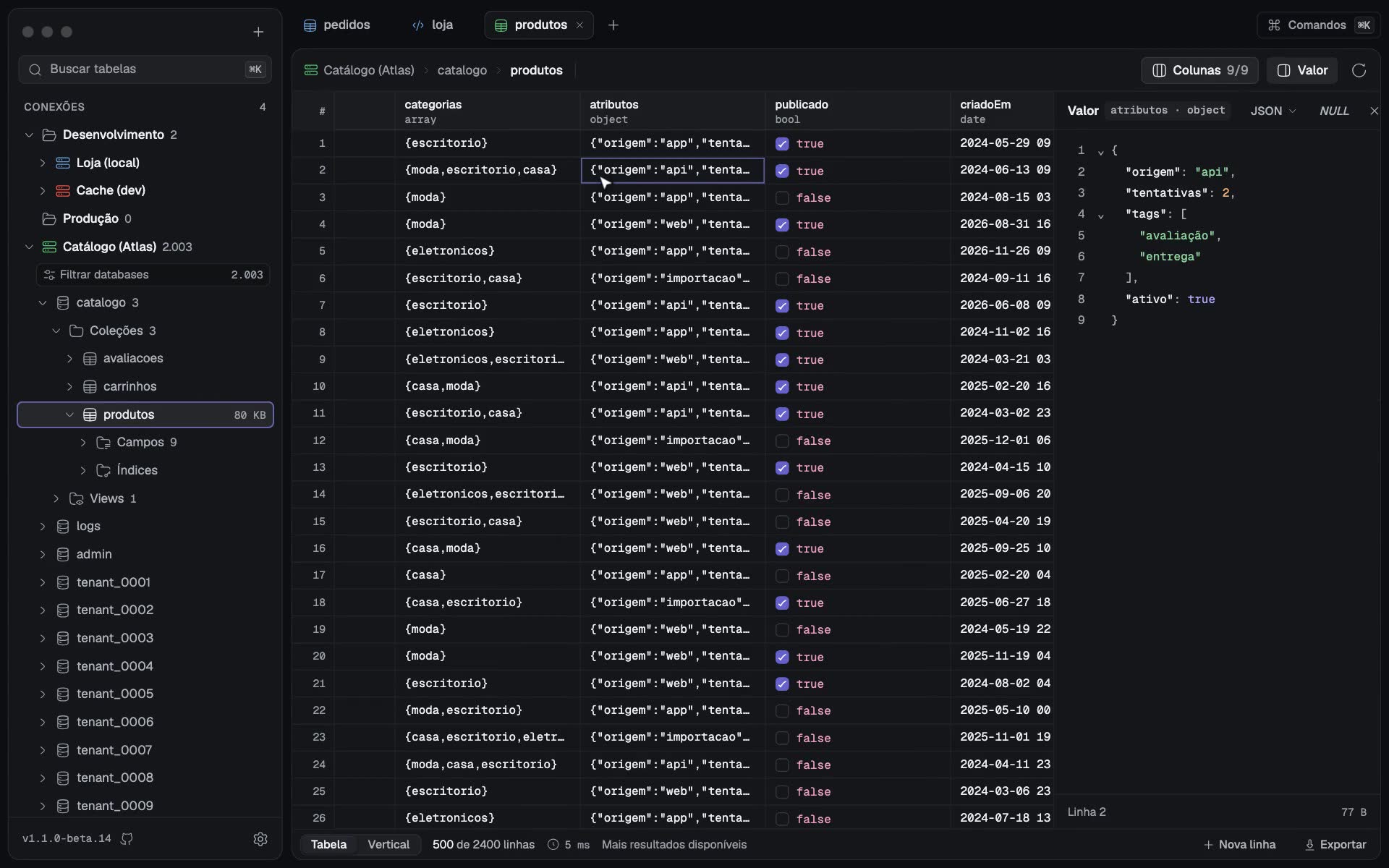Click the criadoEm column header
This screenshot has width=1389, height=868.
pos(1003,111)
